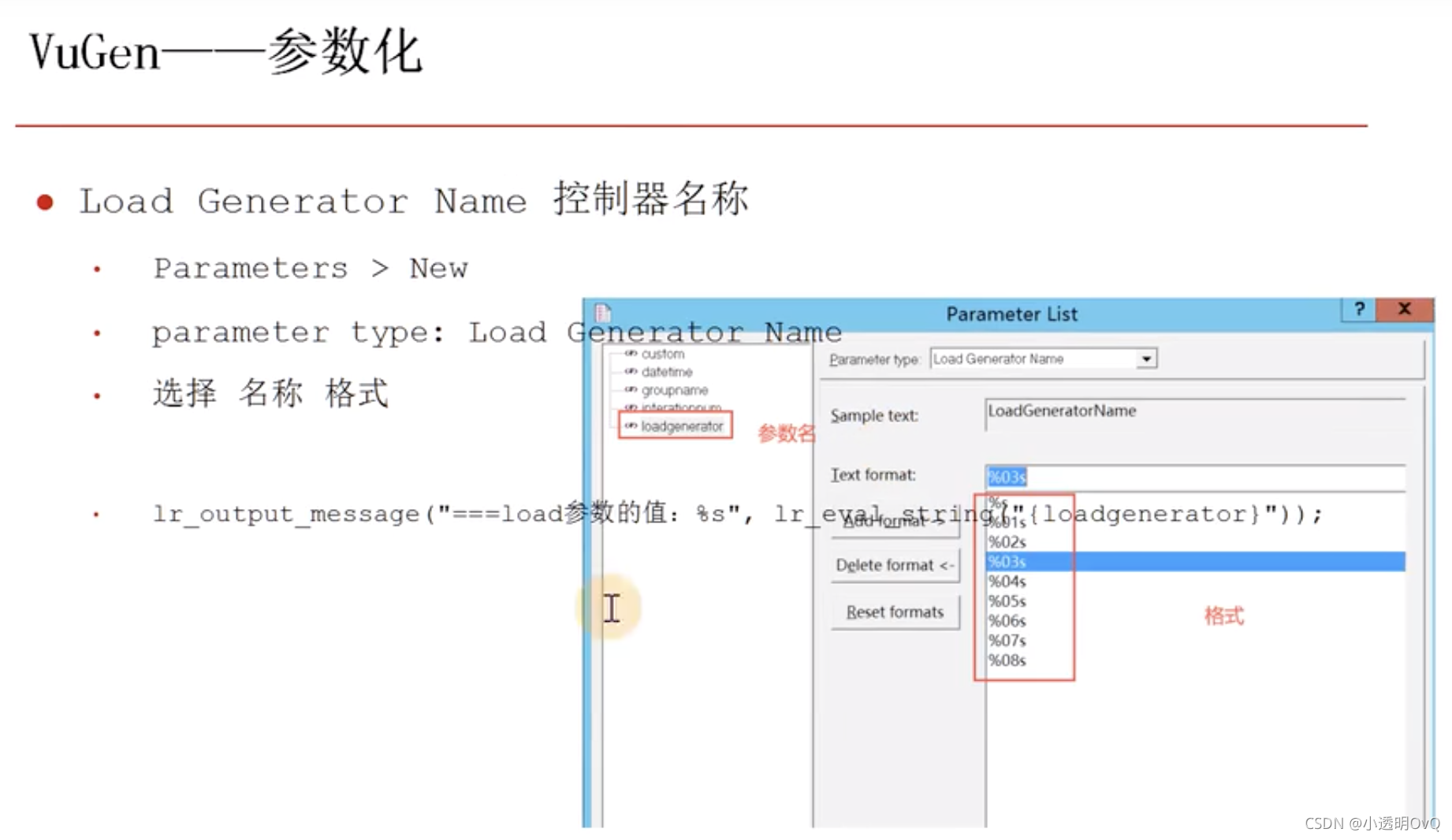Choose highlighted %03s in format list
The image size is (1452, 840).
[1195, 562]
